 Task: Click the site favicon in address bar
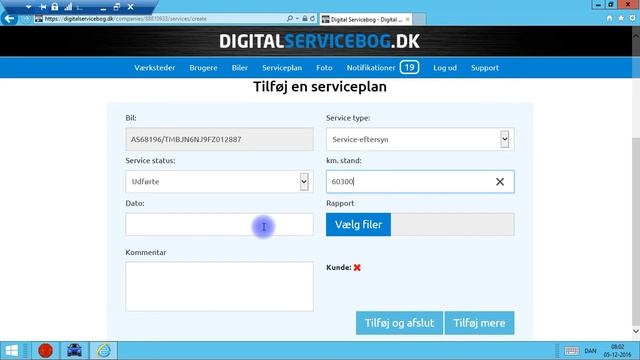point(39,19)
